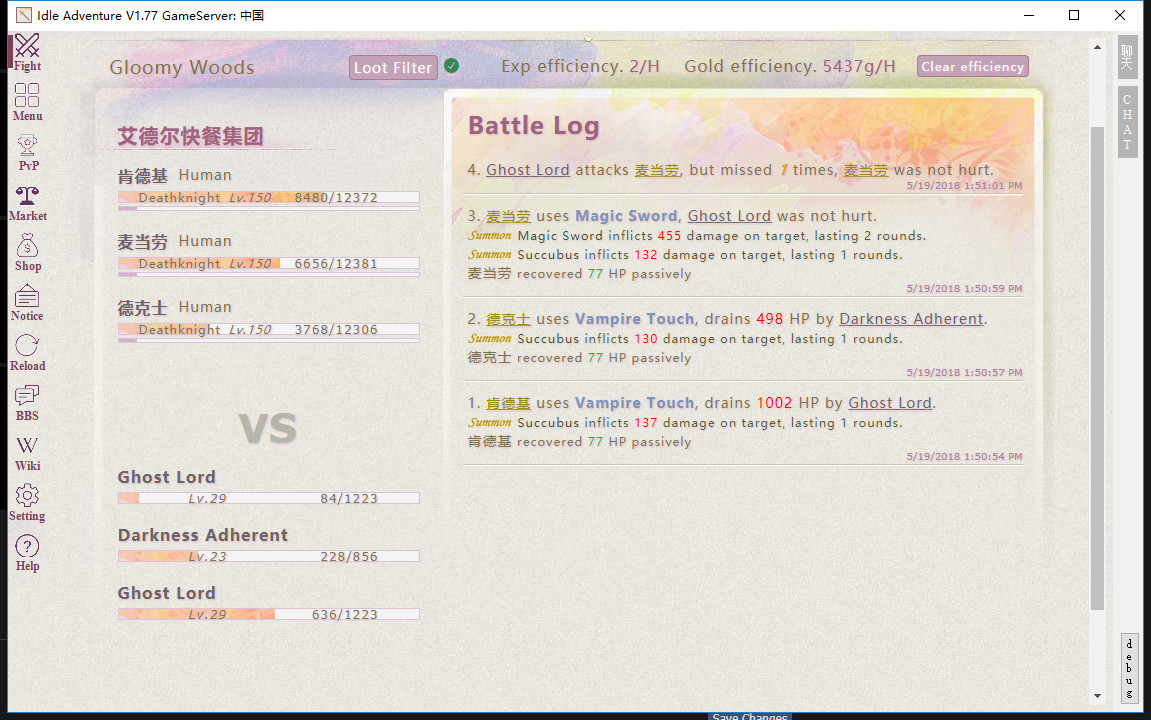The image size is (1151, 720).
Task: Toggle the debug panel at bottom right
Action: (x=1129, y=663)
